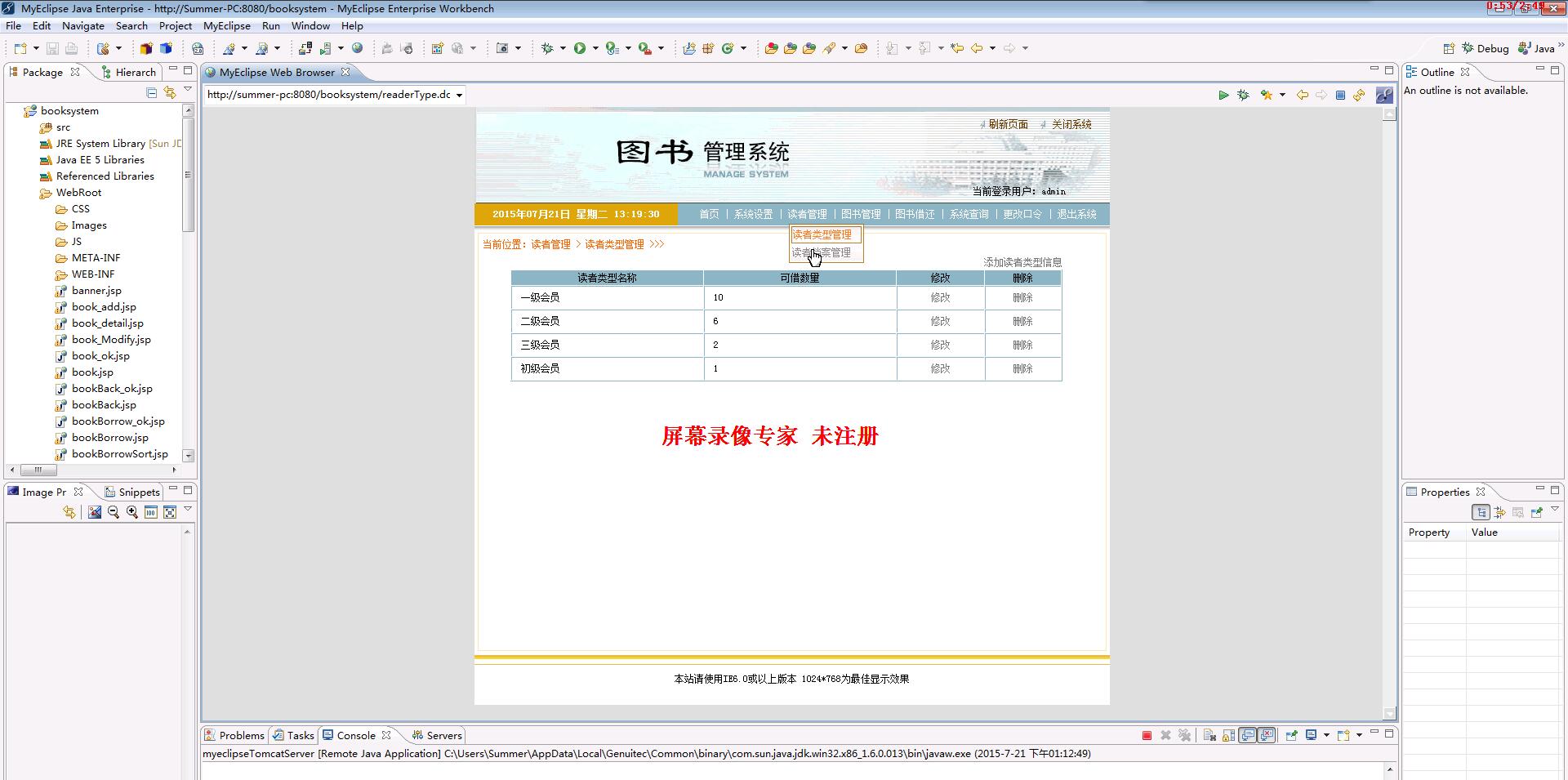Screen dimensions: 1568x780
Task: Open the toolbar Back history dropdown arrow
Action: coord(992,48)
